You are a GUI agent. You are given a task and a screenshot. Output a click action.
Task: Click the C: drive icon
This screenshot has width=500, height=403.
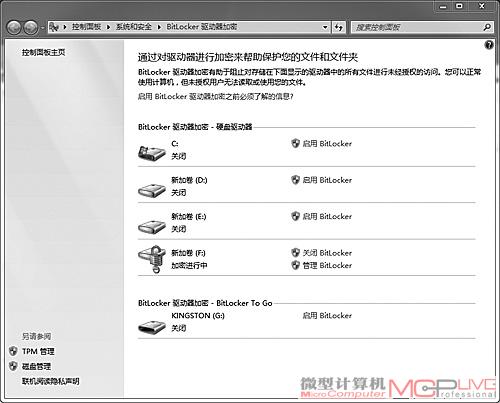pyautogui.click(x=152, y=153)
